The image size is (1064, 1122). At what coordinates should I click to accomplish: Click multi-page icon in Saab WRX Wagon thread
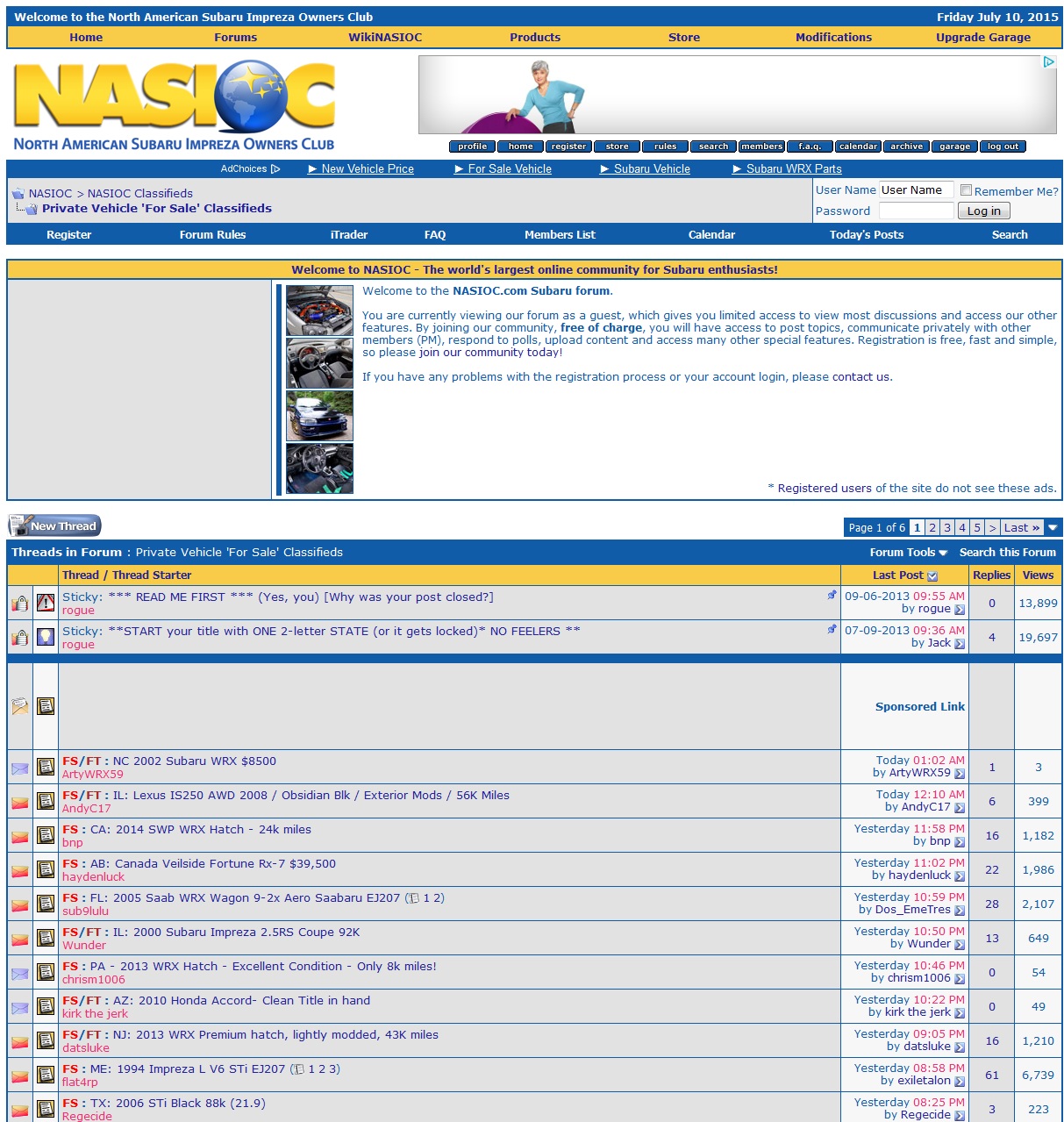click(x=414, y=898)
